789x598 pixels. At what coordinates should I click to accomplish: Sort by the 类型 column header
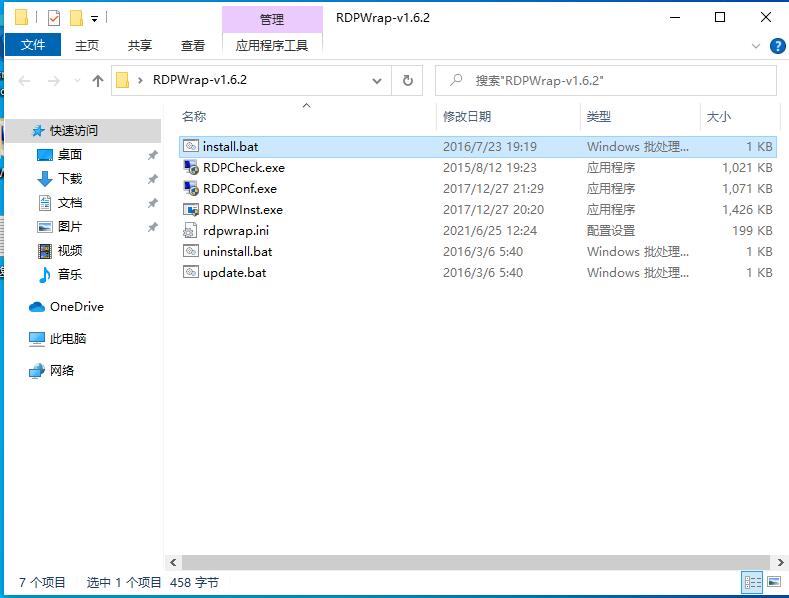[598, 116]
